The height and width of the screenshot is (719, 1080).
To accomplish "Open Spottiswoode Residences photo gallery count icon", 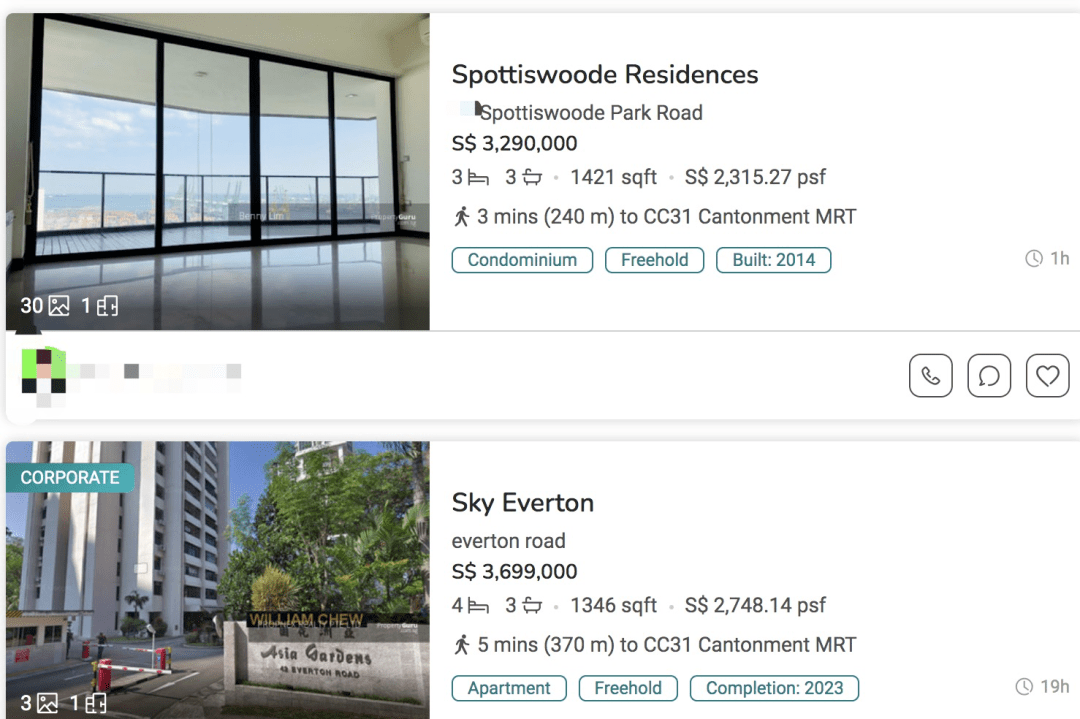I will click(x=59, y=306).
